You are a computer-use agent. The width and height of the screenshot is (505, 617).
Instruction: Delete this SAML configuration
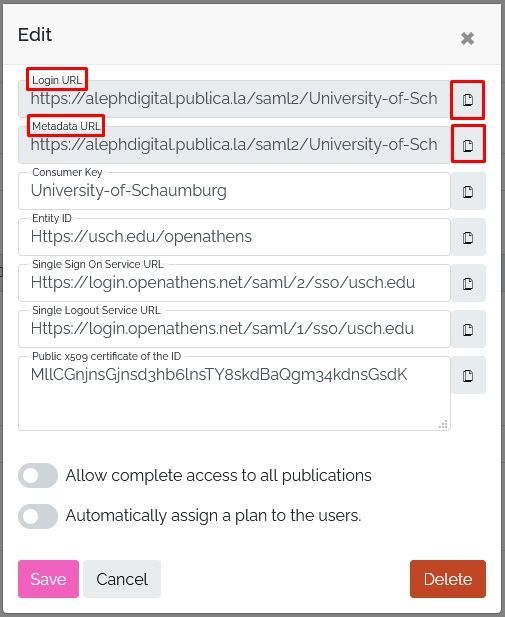448,579
